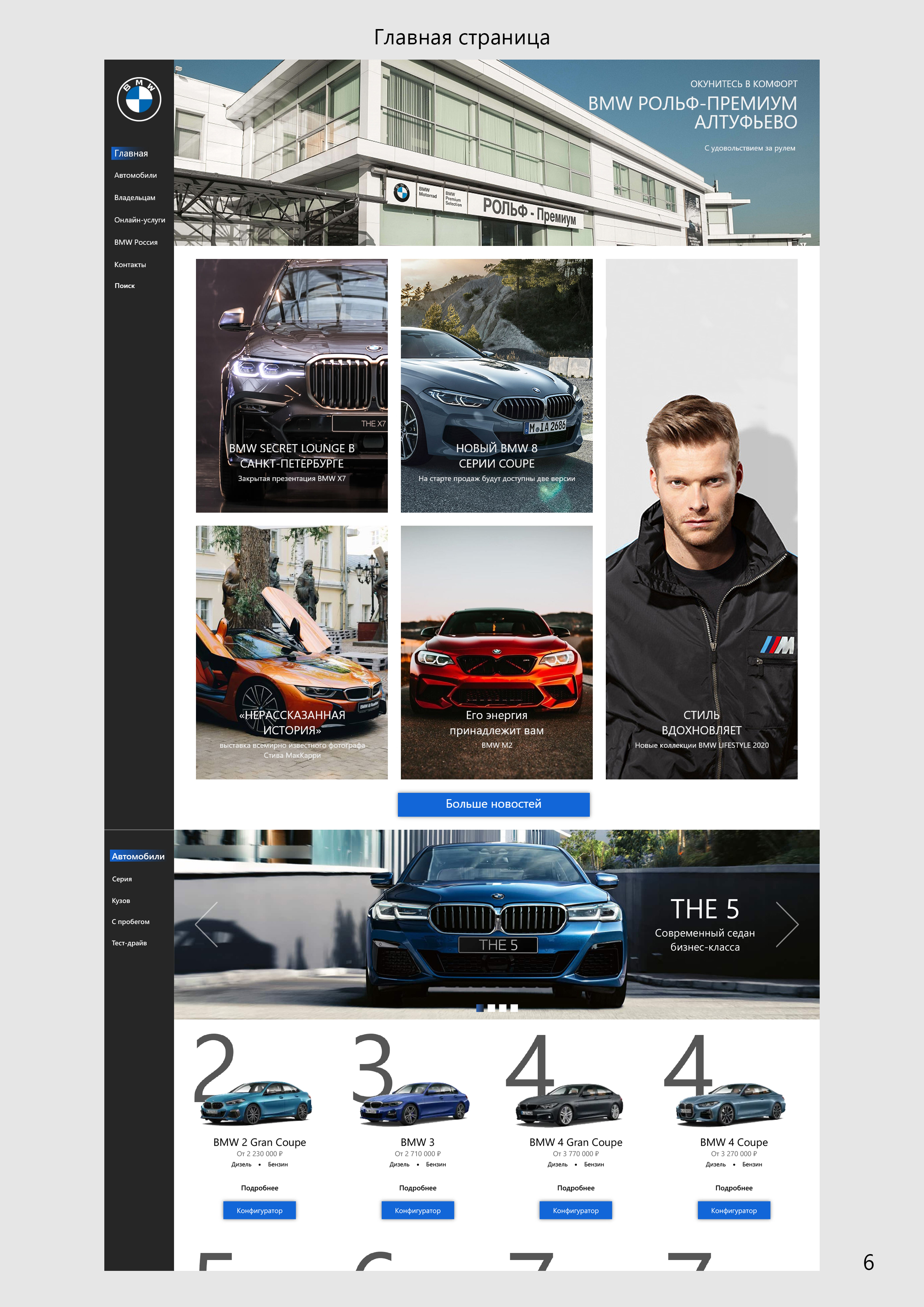Click the BMW 4 Coupe title
This screenshot has height=1307, width=924.
coord(734,1142)
